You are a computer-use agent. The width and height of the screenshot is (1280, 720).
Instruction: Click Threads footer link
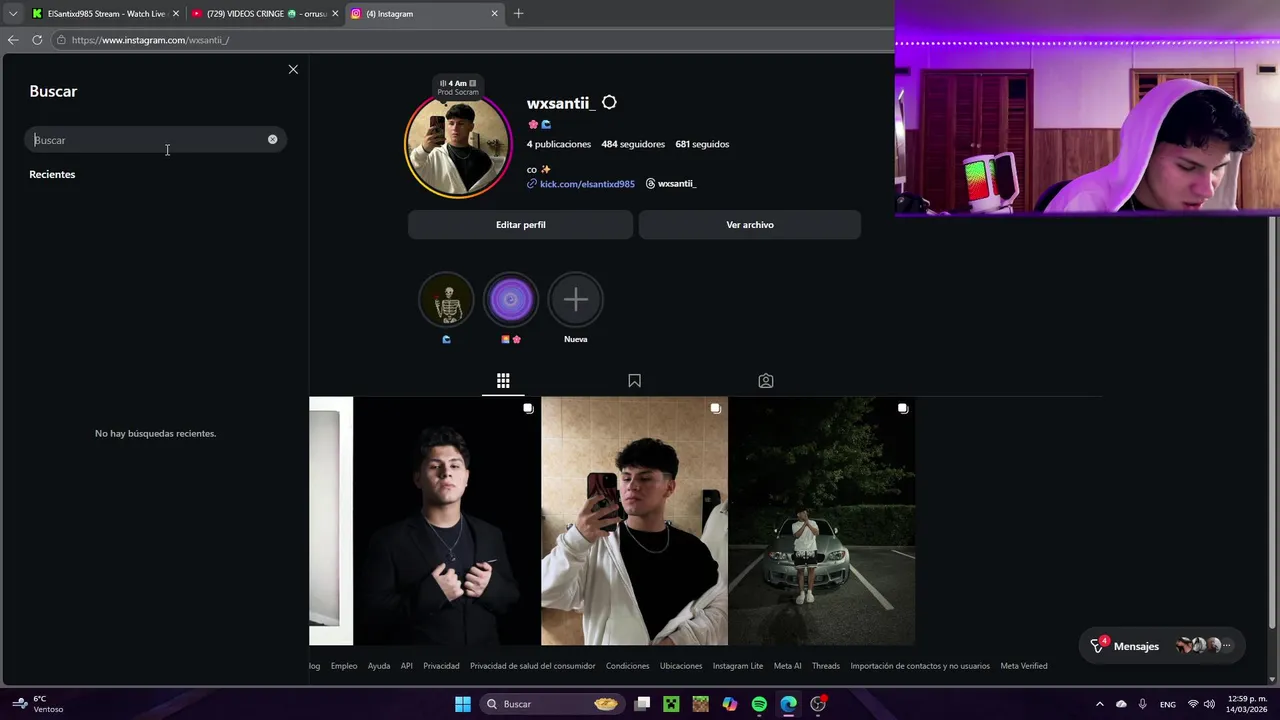[826, 666]
